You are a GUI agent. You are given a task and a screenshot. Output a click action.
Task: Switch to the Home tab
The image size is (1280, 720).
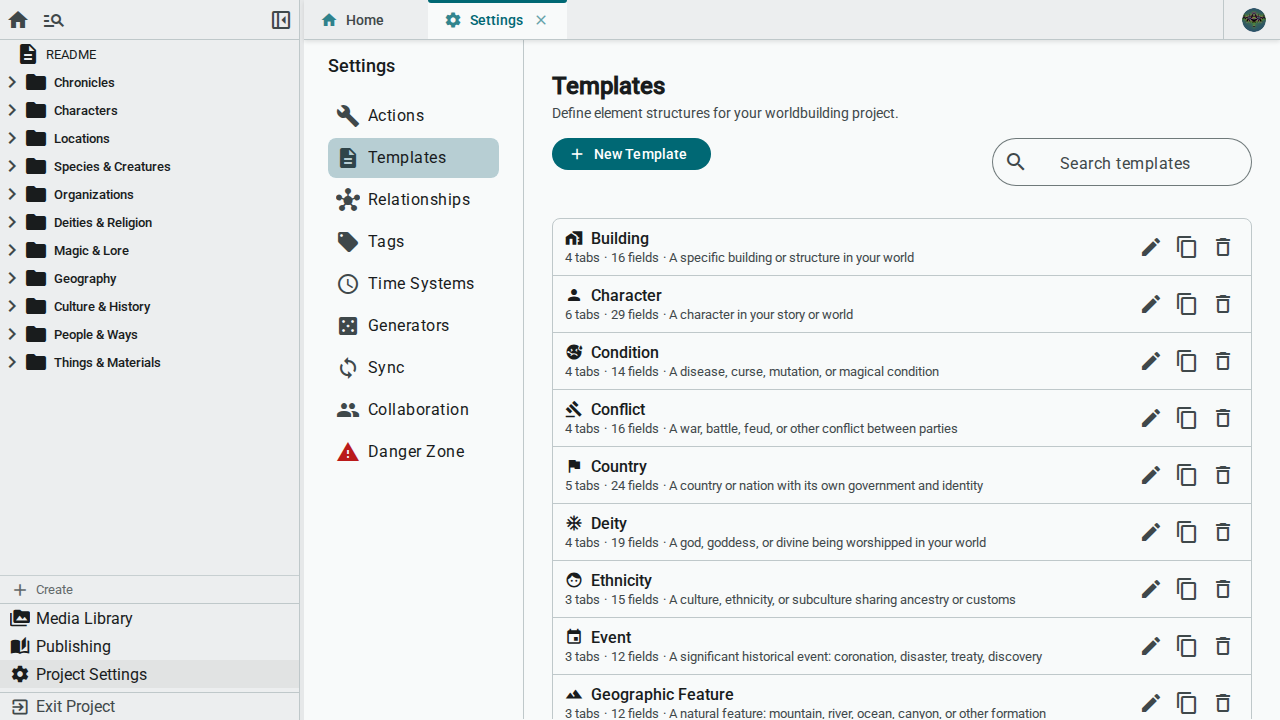(365, 20)
